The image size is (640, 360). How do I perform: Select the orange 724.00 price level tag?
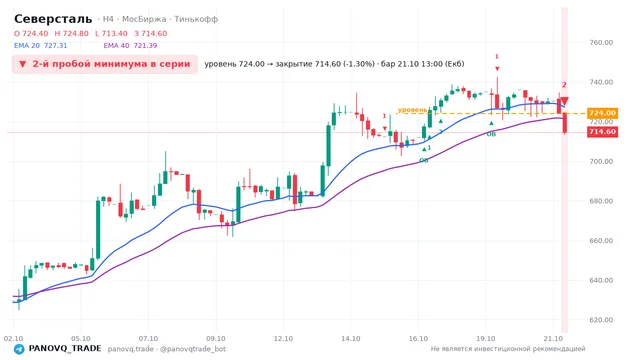pyautogui.click(x=602, y=113)
